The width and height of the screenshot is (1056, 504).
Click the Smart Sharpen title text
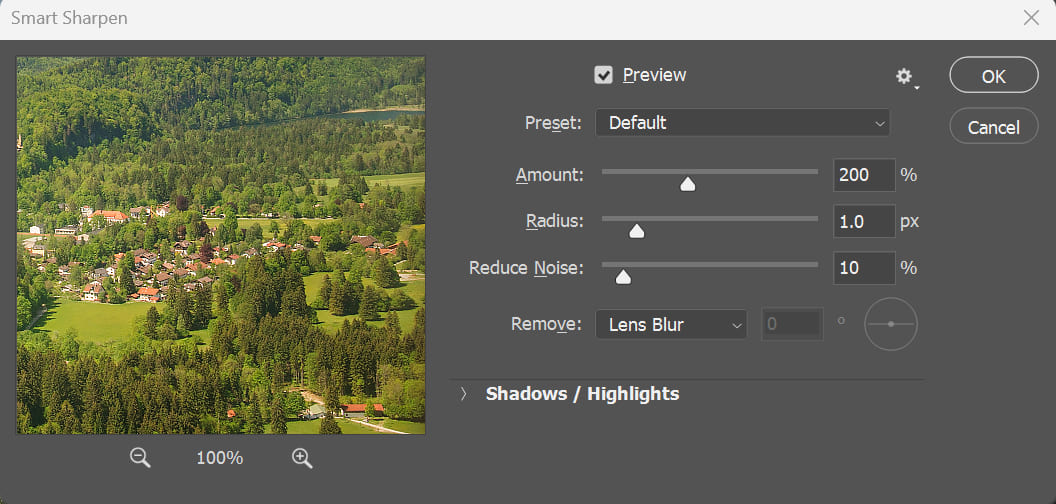click(x=69, y=18)
